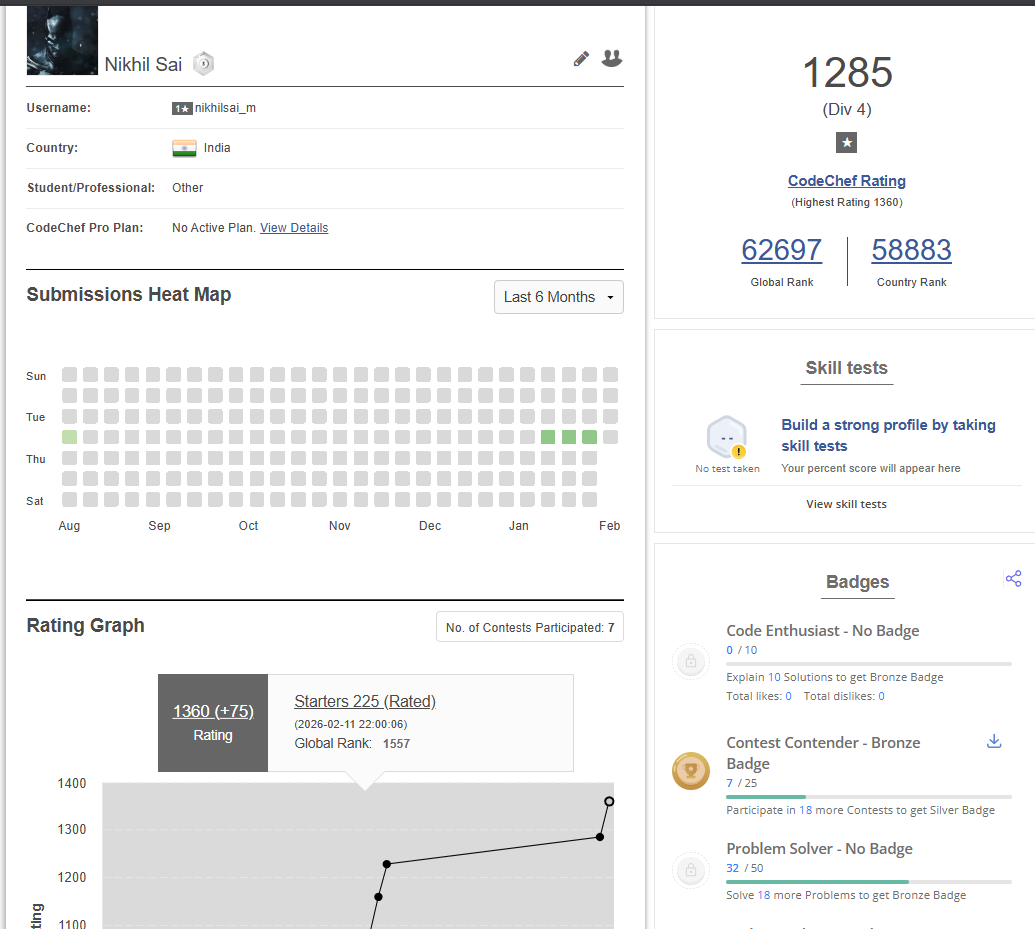The image size is (1035, 929).
Task: Click the Explain 10 Solutions count
Action: (774, 677)
